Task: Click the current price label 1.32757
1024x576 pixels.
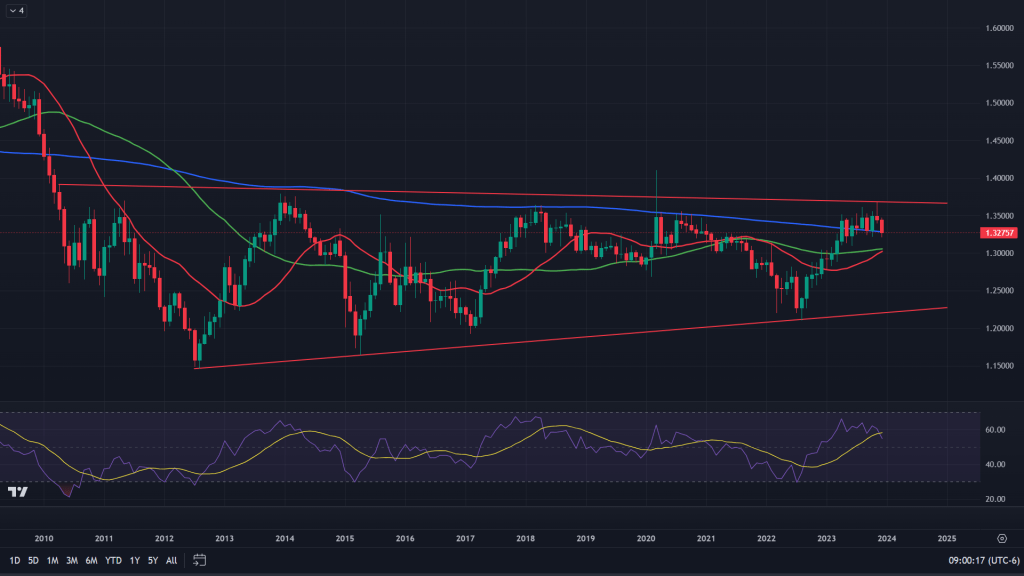Action: click(x=973, y=233)
